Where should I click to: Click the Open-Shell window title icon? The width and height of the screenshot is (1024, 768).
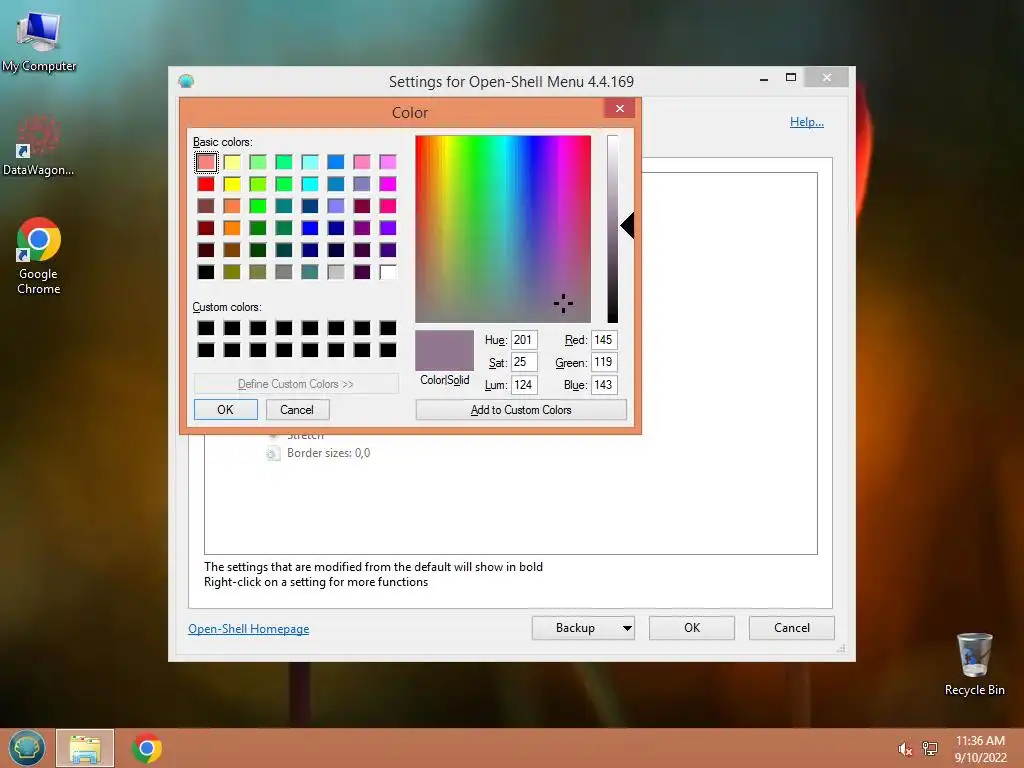tap(186, 81)
